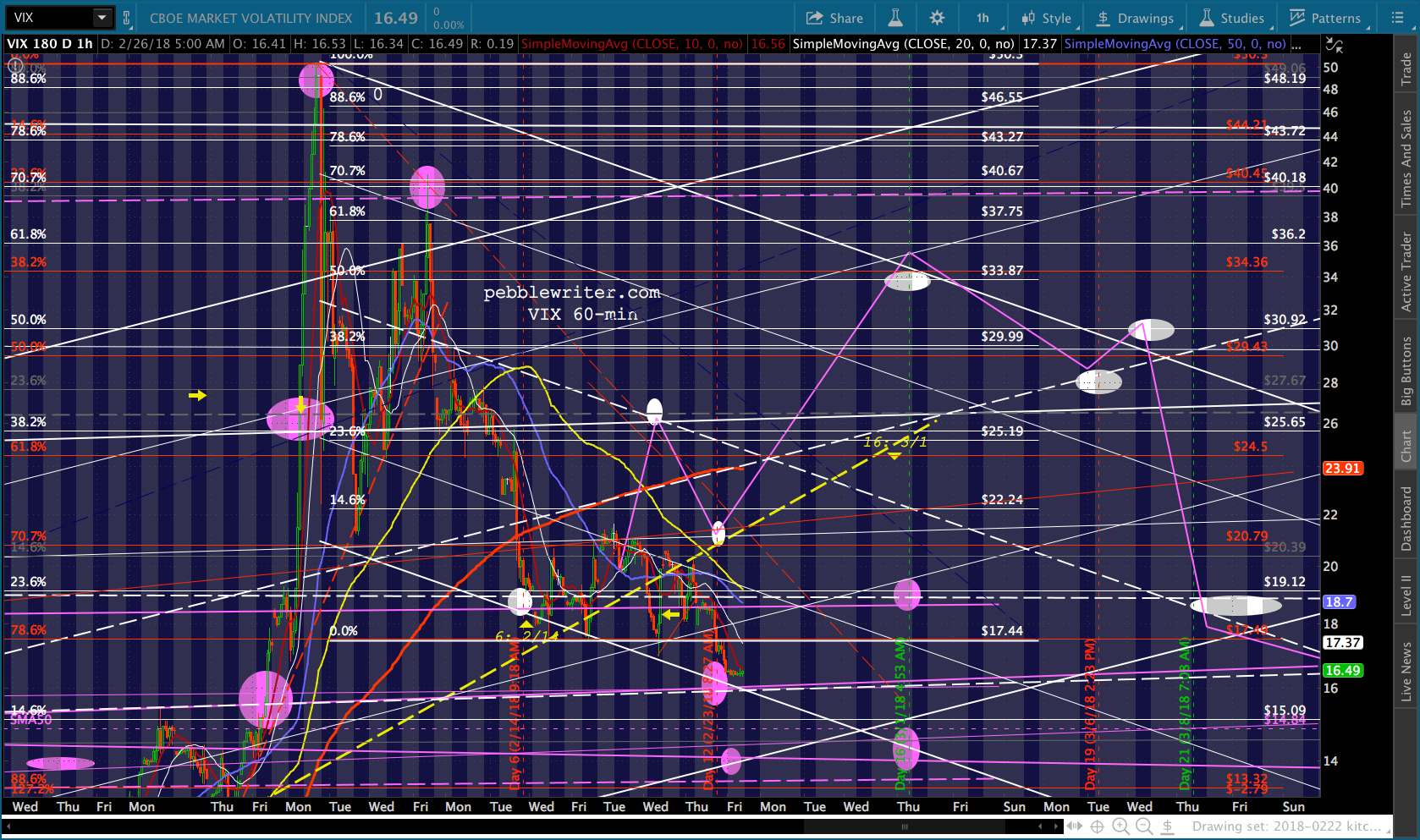The image size is (1420, 840).
Task: Open the Style menu
Action: click(1047, 18)
